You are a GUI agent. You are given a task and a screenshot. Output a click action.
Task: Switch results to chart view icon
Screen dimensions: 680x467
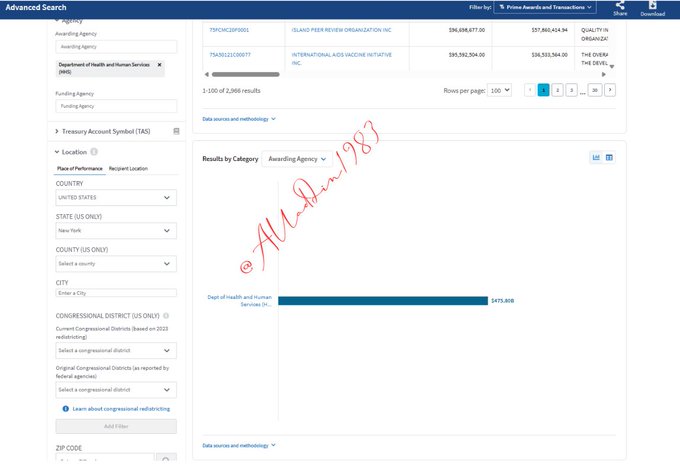[x=596, y=157]
